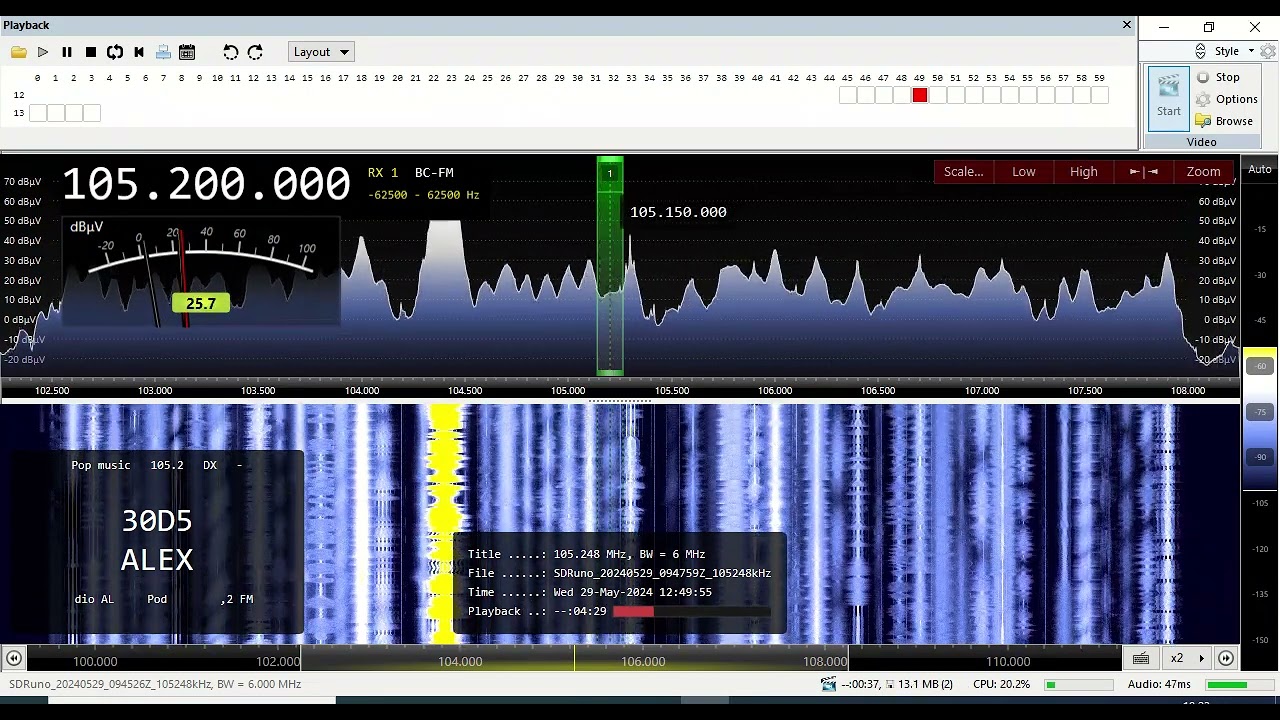This screenshot has height=720, width=1280.
Task: Jump to the recording start
Action: 139,52
